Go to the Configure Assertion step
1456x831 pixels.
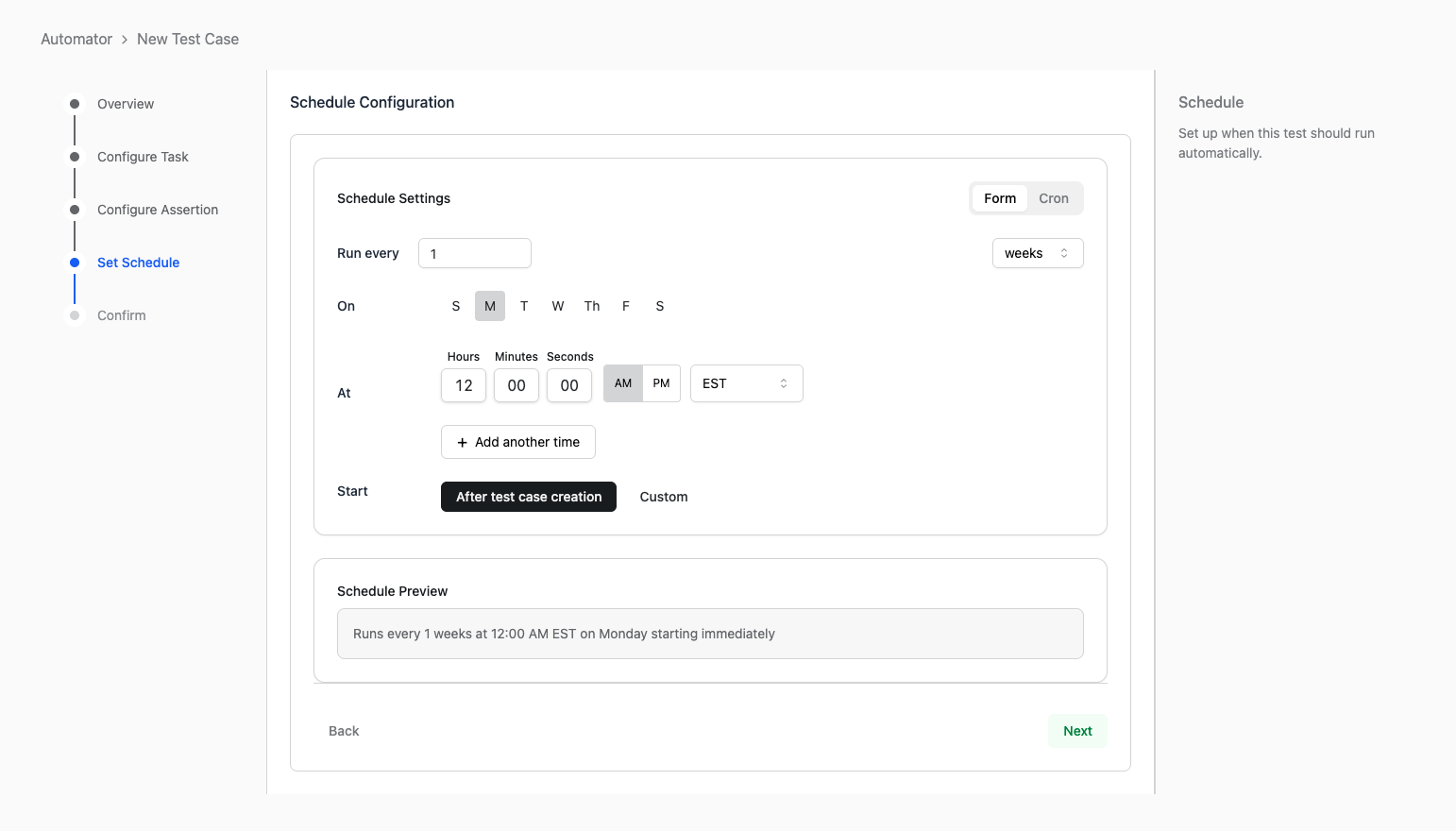[157, 210]
